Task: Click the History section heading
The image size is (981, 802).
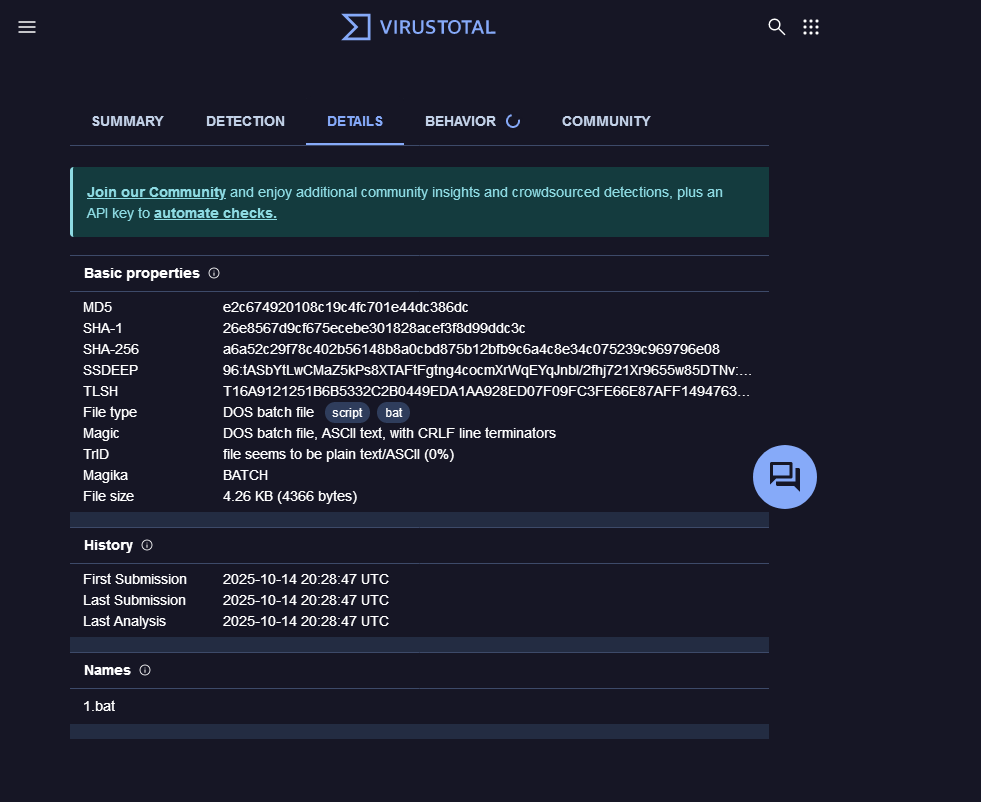Action: point(108,546)
